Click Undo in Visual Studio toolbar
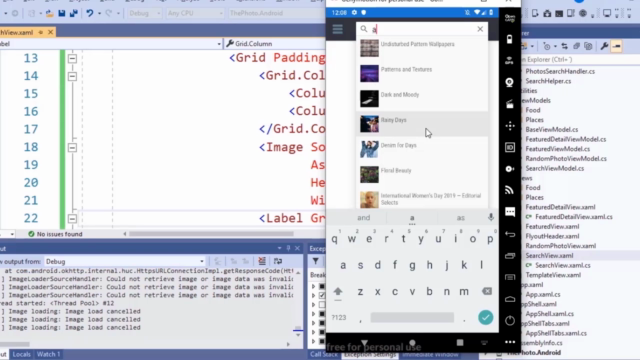Screen dimensions: 640x360 (x=89, y=13)
